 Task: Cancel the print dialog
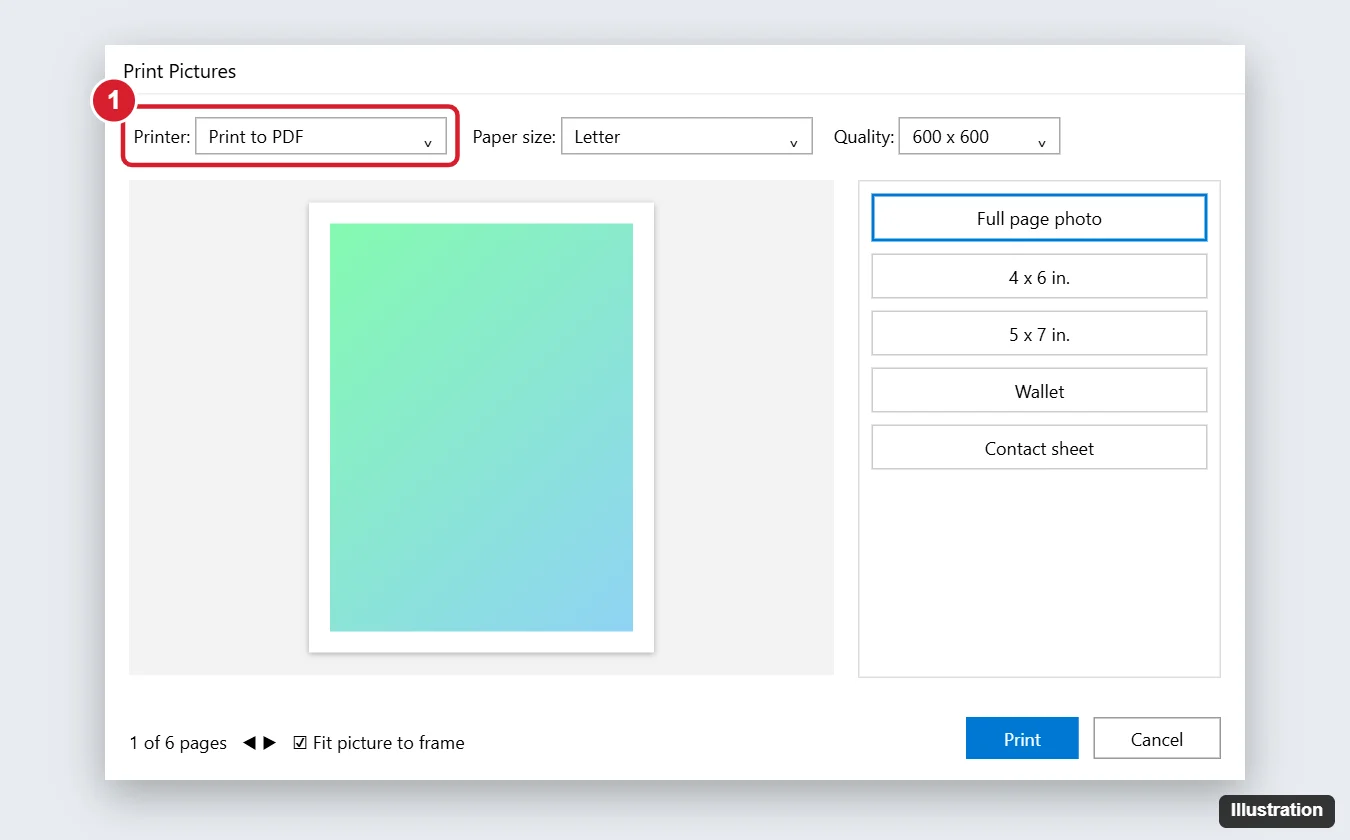tap(1157, 739)
